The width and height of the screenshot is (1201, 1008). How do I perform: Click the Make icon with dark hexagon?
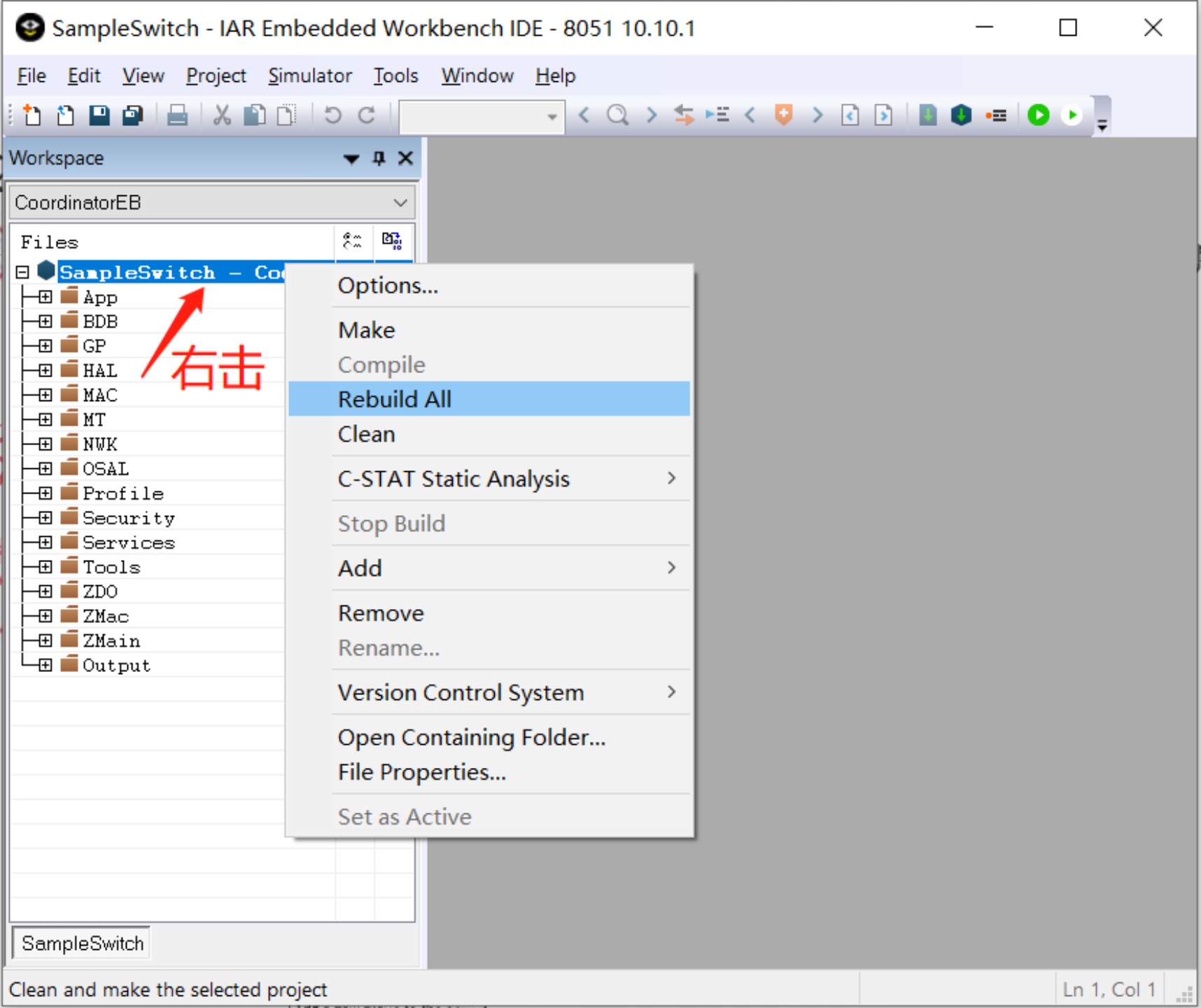(961, 115)
